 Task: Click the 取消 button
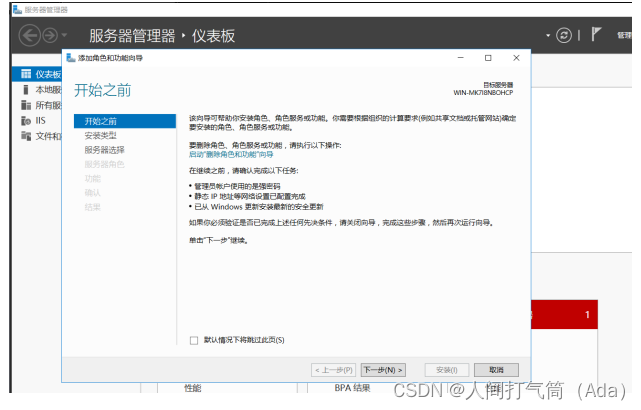pyautogui.click(x=496, y=369)
